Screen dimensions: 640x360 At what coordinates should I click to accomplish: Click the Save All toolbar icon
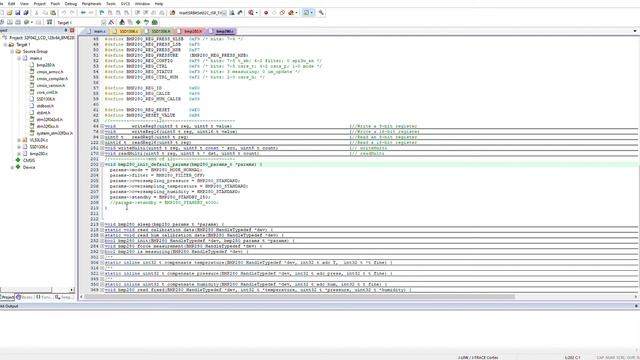click(x=26, y=13)
